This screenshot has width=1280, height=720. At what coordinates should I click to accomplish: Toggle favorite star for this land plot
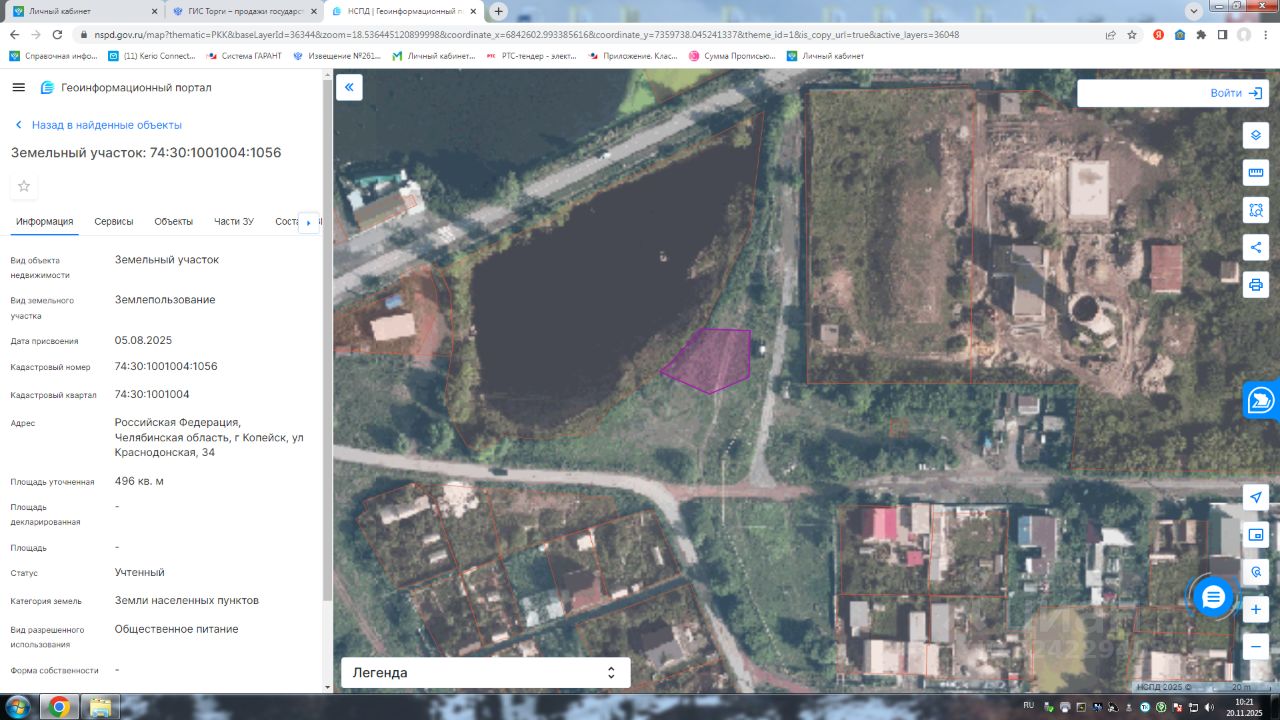point(24,186)
